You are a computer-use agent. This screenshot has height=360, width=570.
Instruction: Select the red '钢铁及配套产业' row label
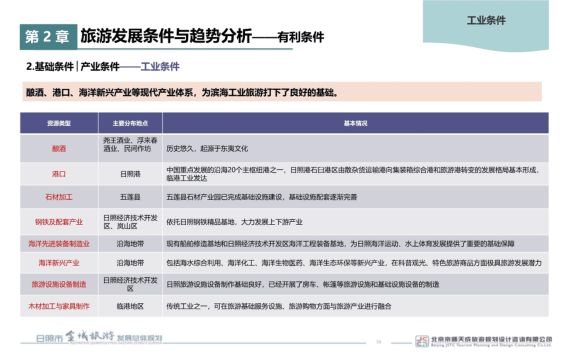tap(59, 222)
